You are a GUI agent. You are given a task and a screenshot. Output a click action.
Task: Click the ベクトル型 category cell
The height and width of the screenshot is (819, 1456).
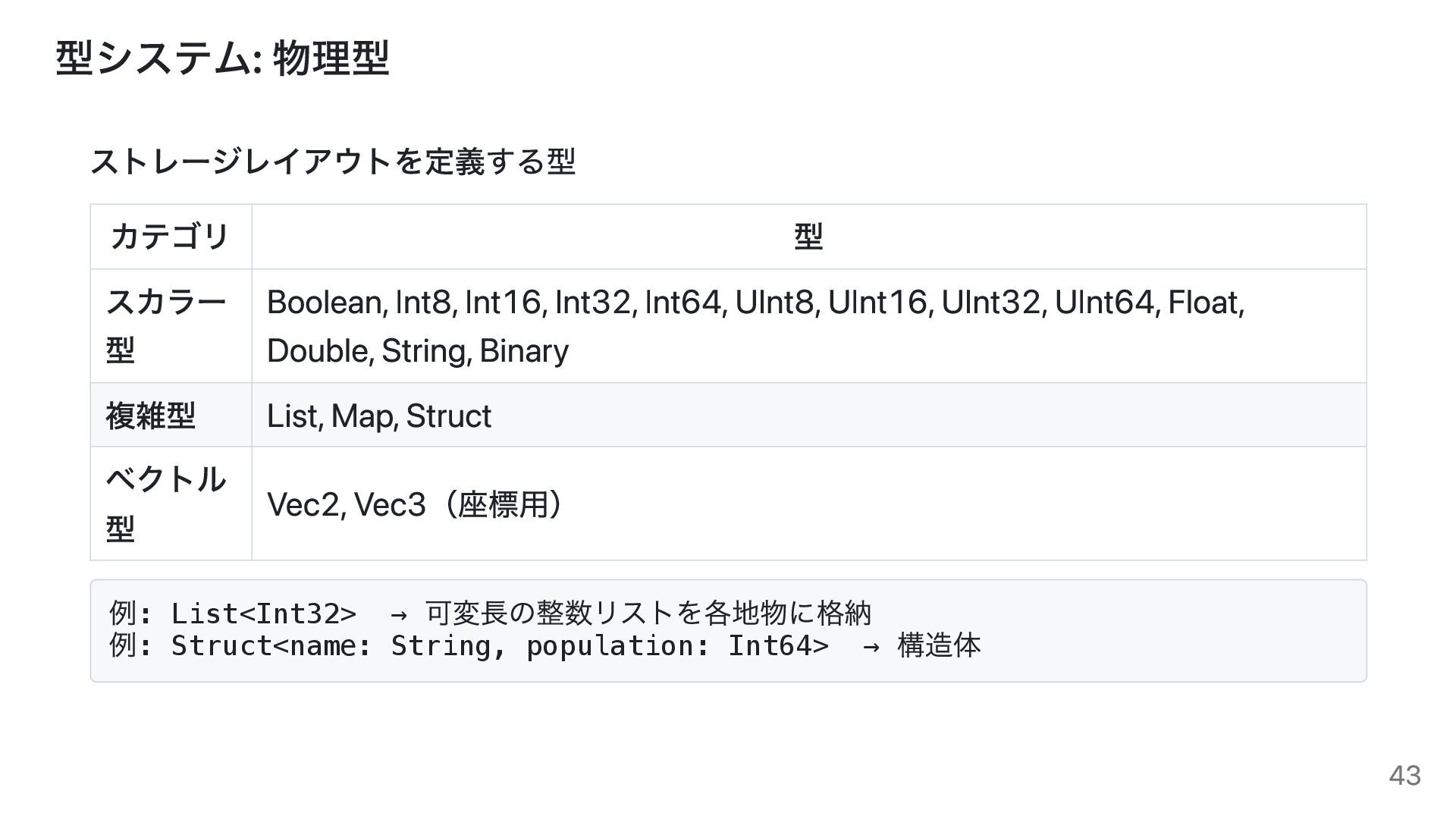[x=171, y=504]
